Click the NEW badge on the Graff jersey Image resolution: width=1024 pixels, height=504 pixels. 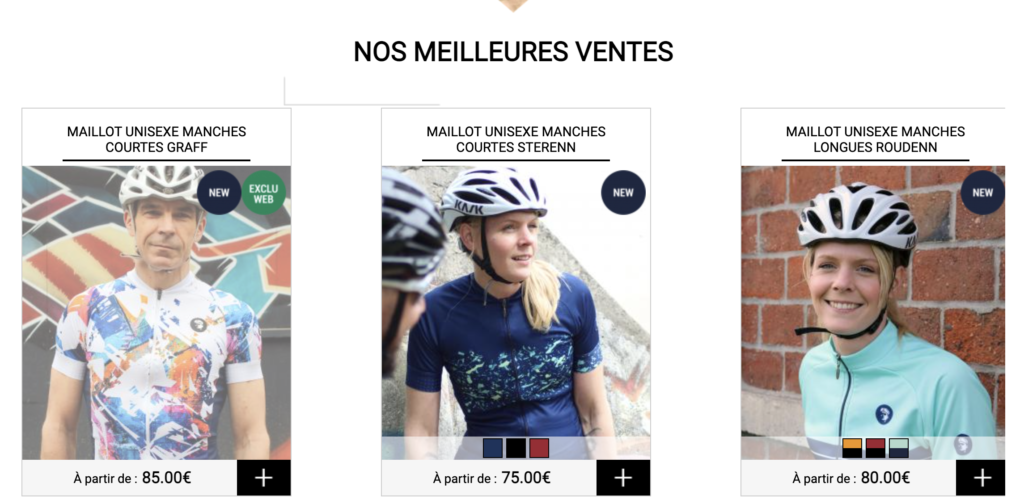(219, 193)
